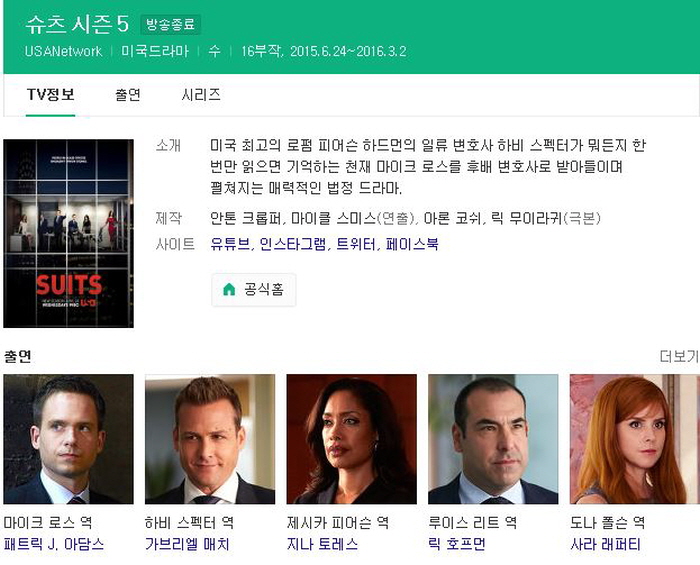Open actor link 가브리엘 매치
This screenshot has width=700, height=565.
point(187,544)
